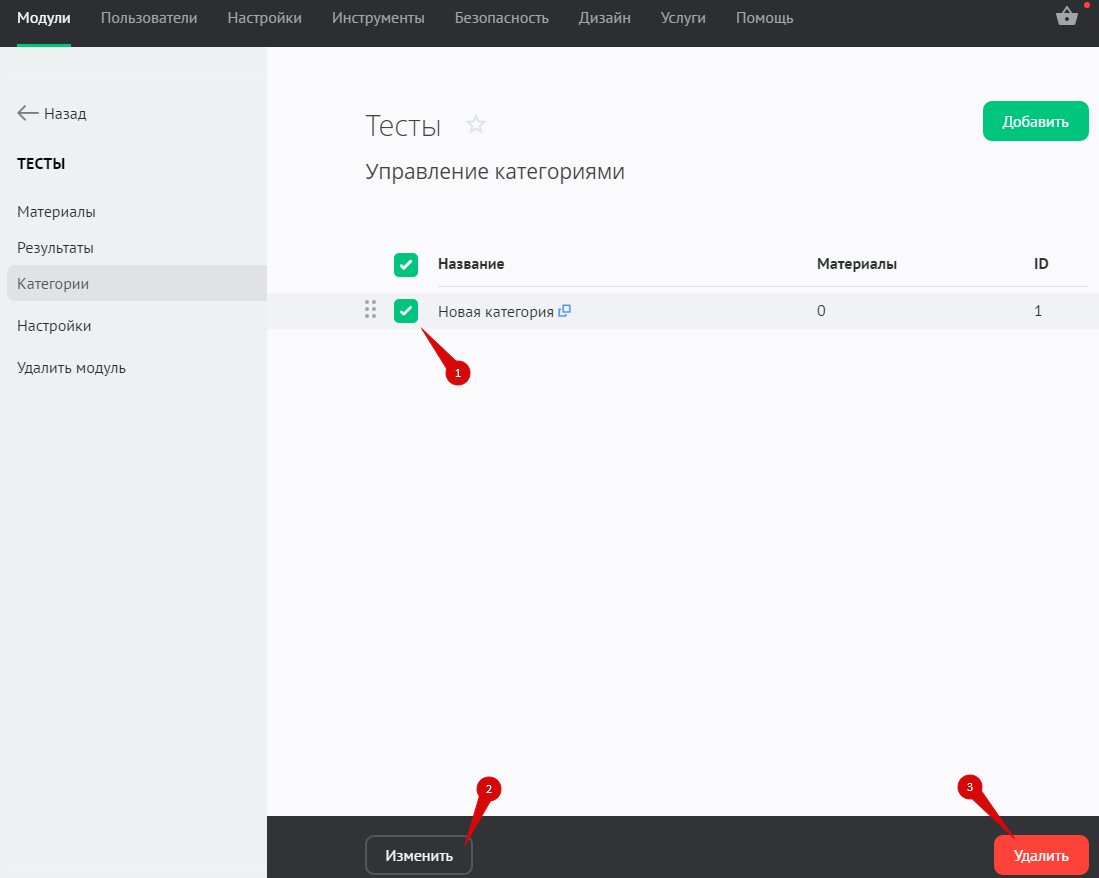Click the Назад back arrow
1099x878 pixels.
tap(29, 114)
